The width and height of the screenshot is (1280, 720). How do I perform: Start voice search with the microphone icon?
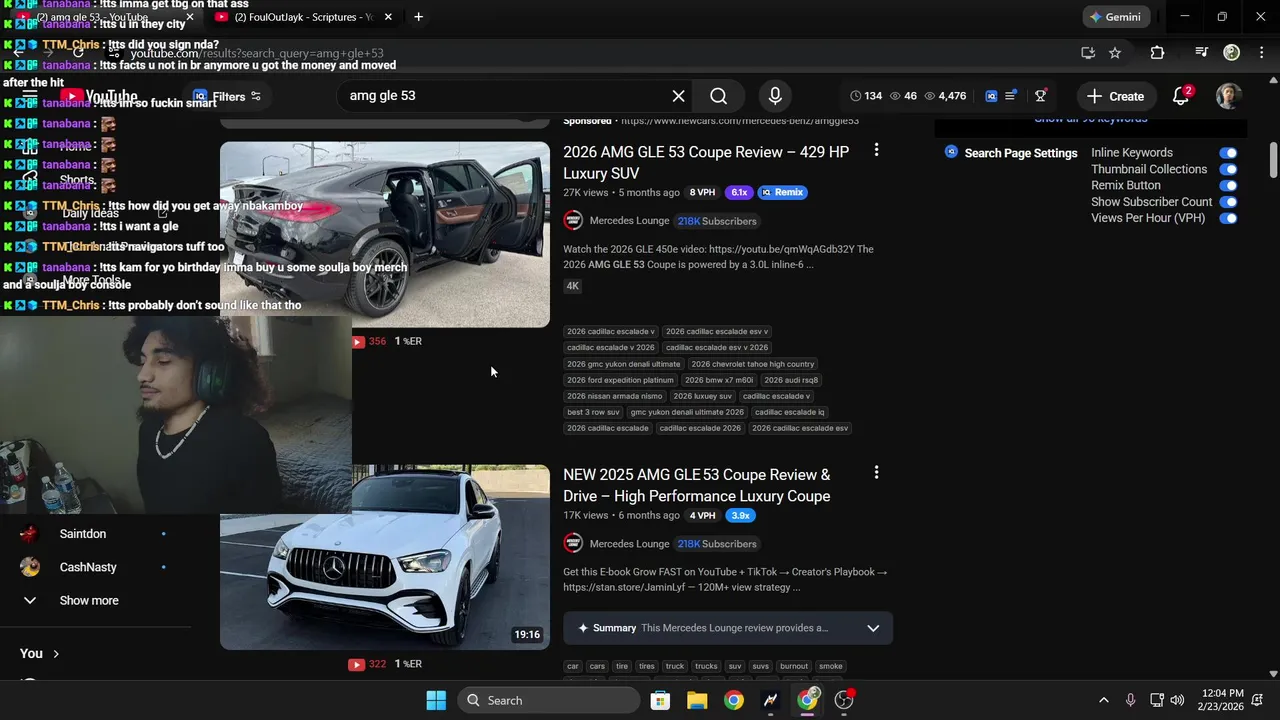click(775, 96)
